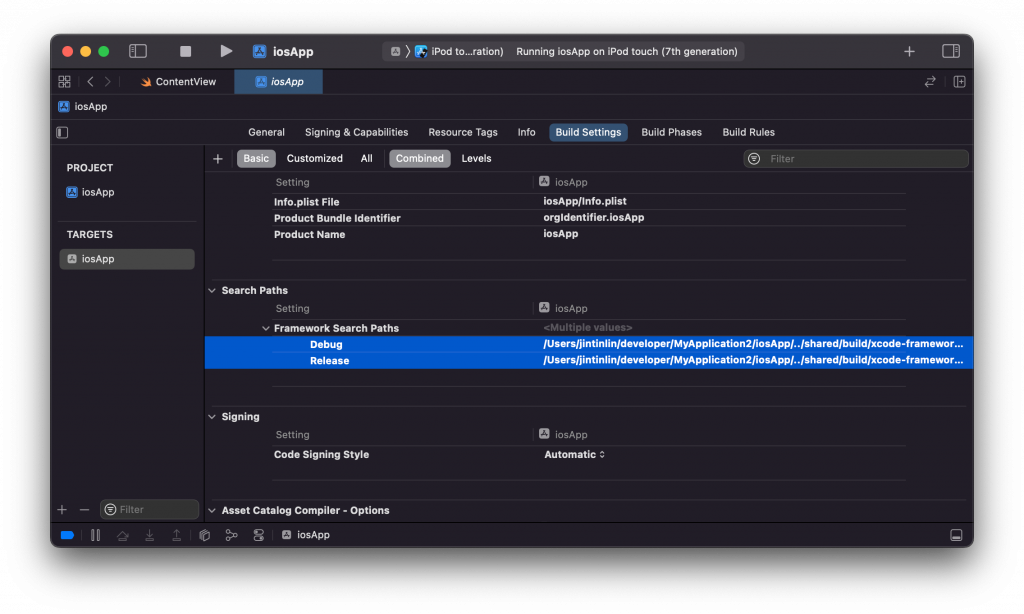Click the filter icon in search field
The image size is (1024, 614).
point(754,159)
